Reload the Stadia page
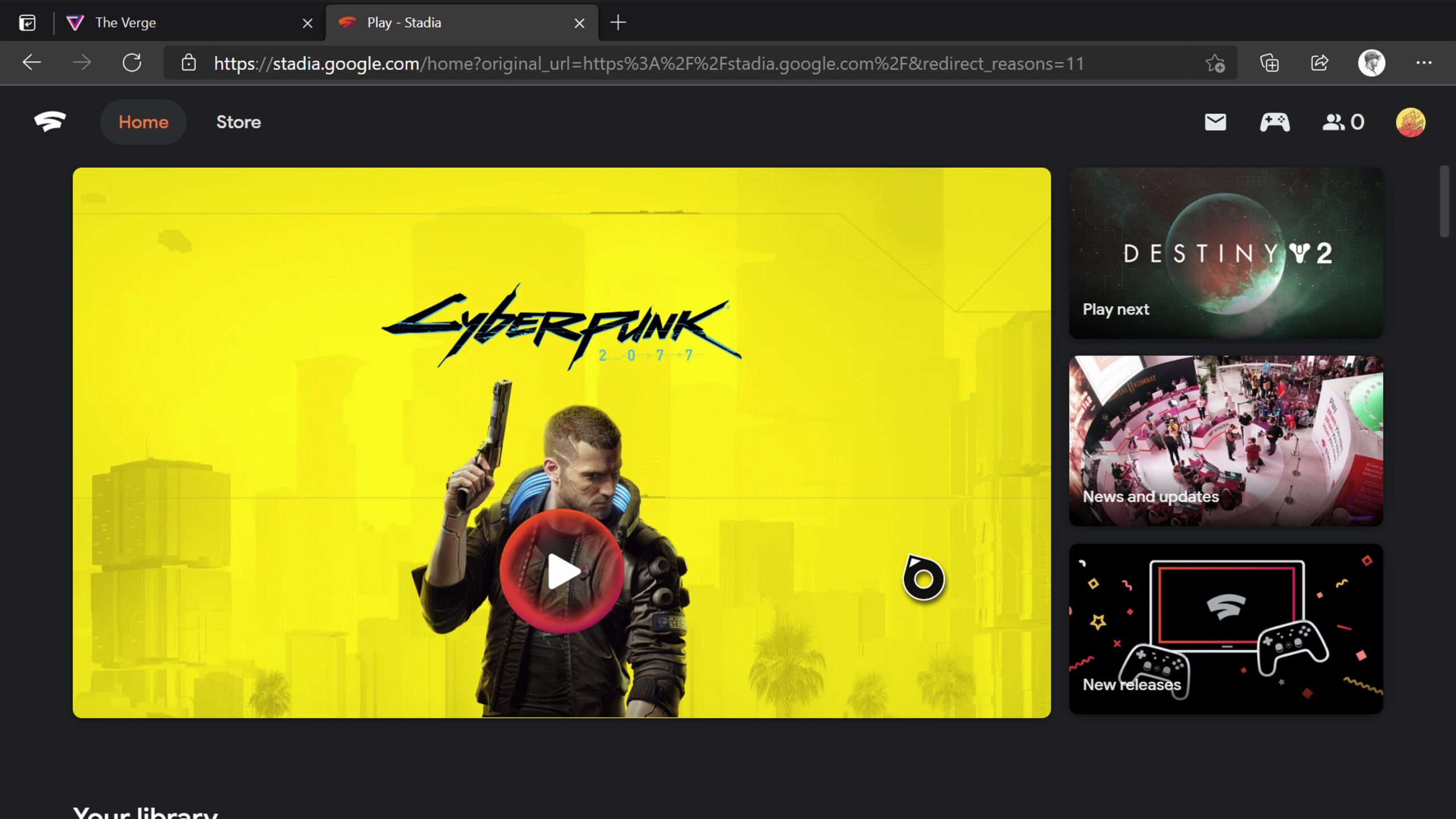 point(132,63)
